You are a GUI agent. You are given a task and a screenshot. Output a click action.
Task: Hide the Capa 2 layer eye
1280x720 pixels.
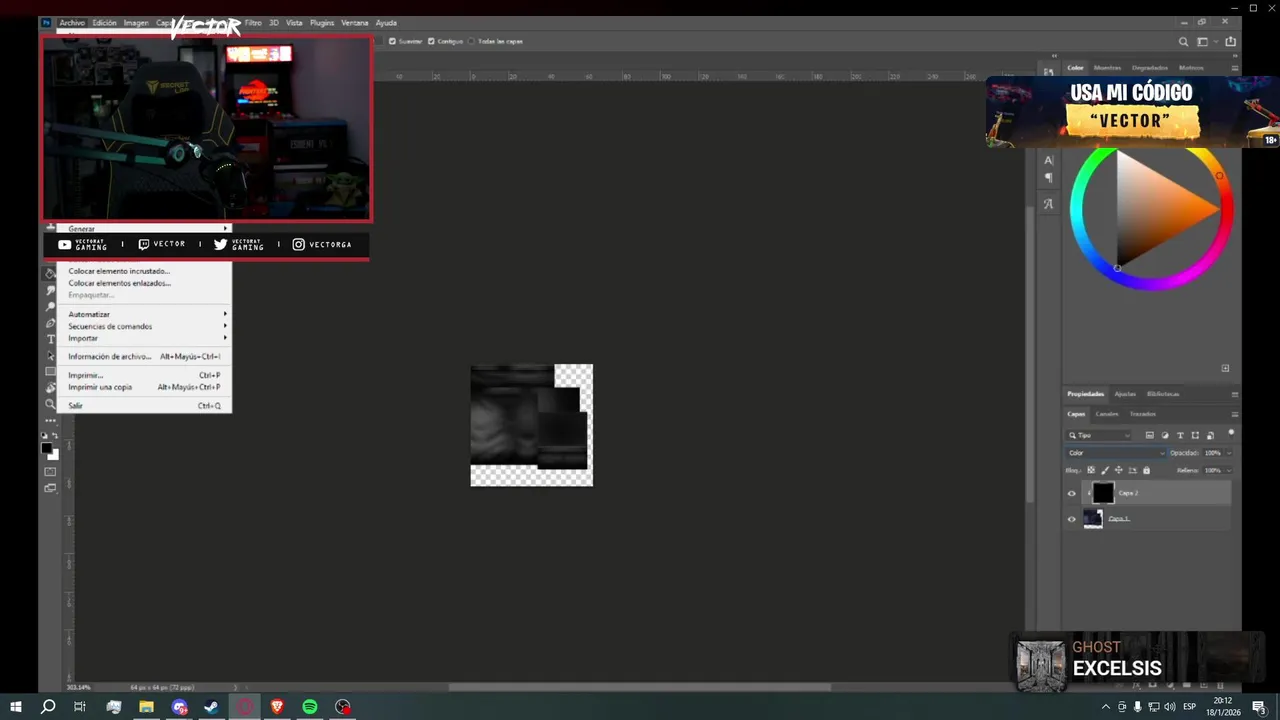point(1072,493)
